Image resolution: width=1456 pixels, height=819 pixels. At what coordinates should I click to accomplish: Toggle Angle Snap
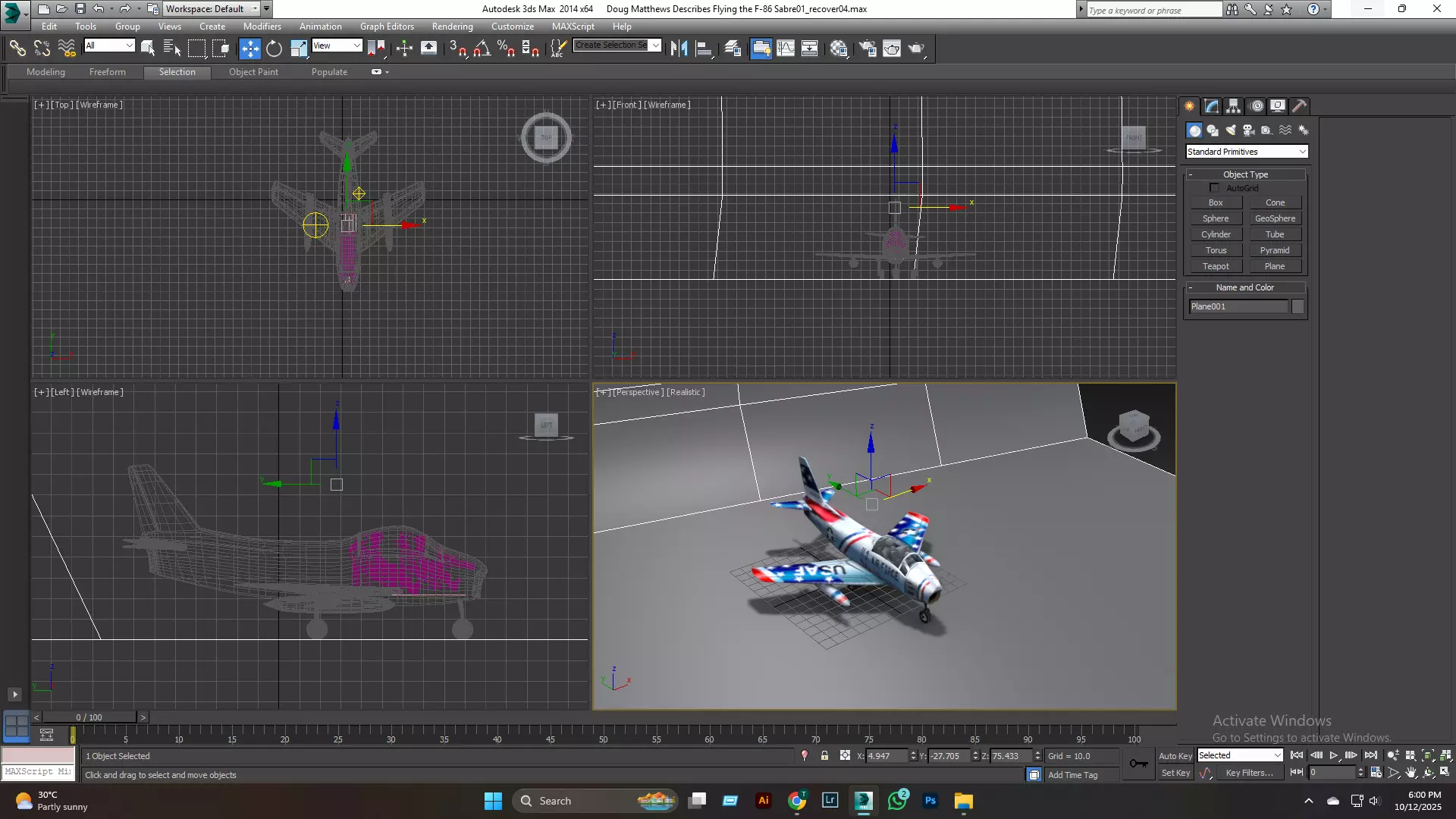click(x=482, y=49)
